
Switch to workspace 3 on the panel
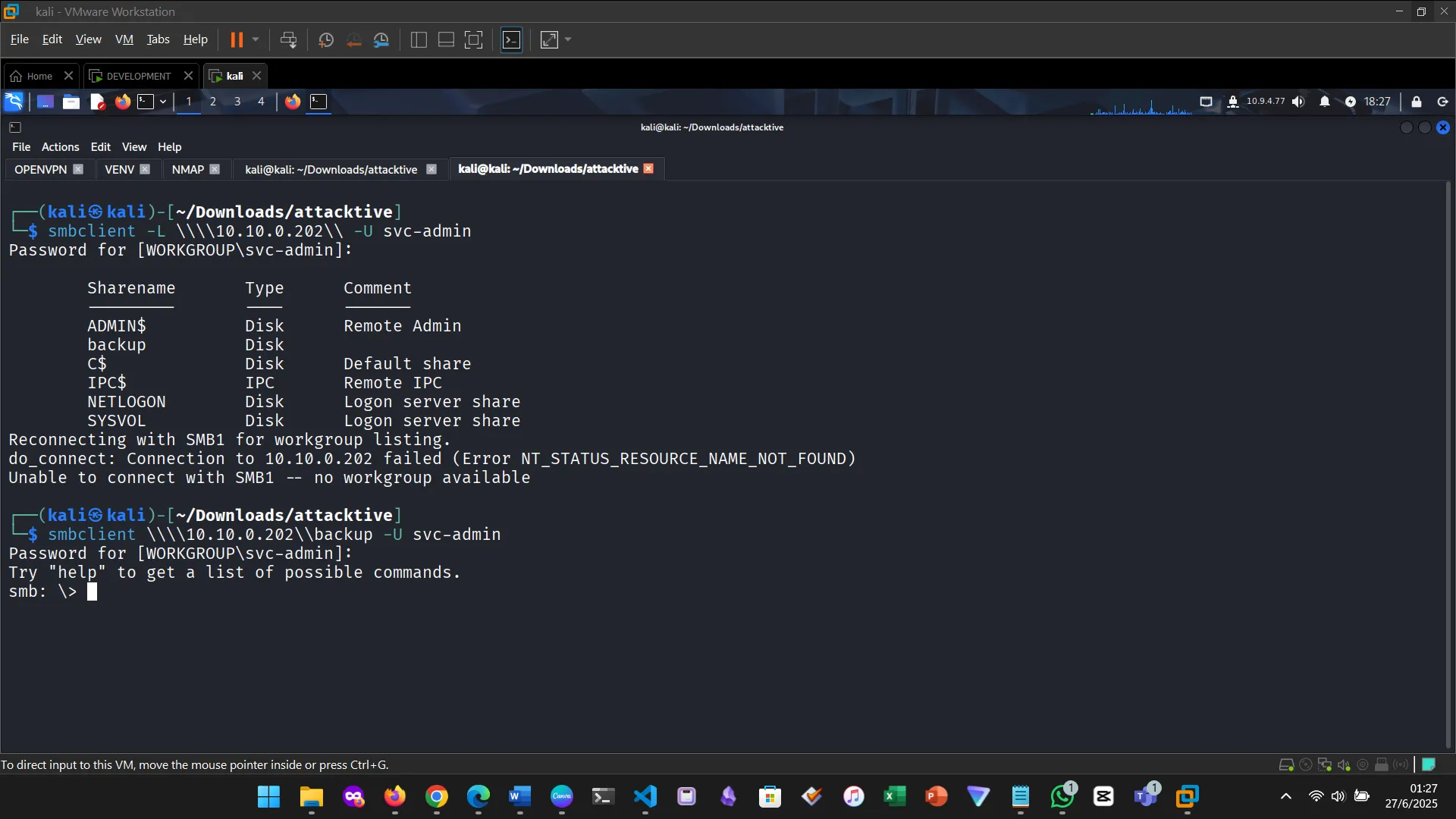pyautogui.click(x=237, y=101)
